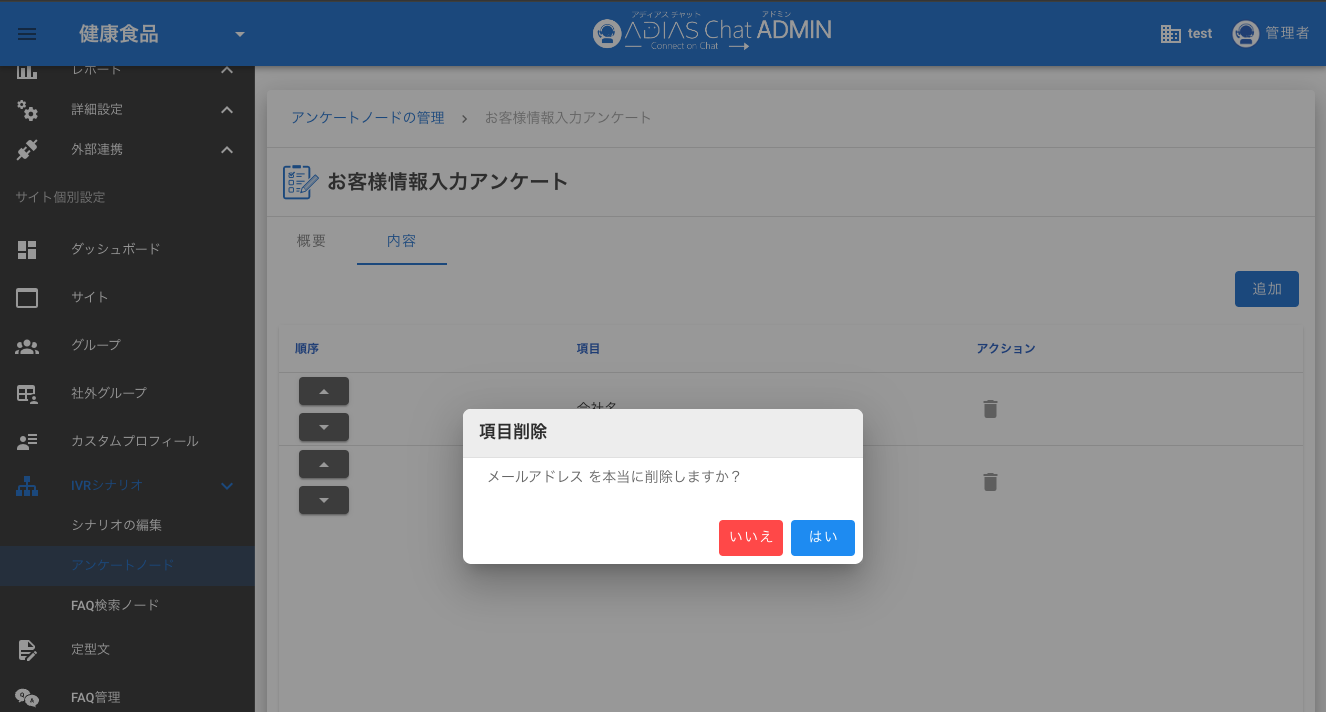Expand the 詳細設定 sidebar section
The image size is (1326, 712).
[x=227, y=110]
